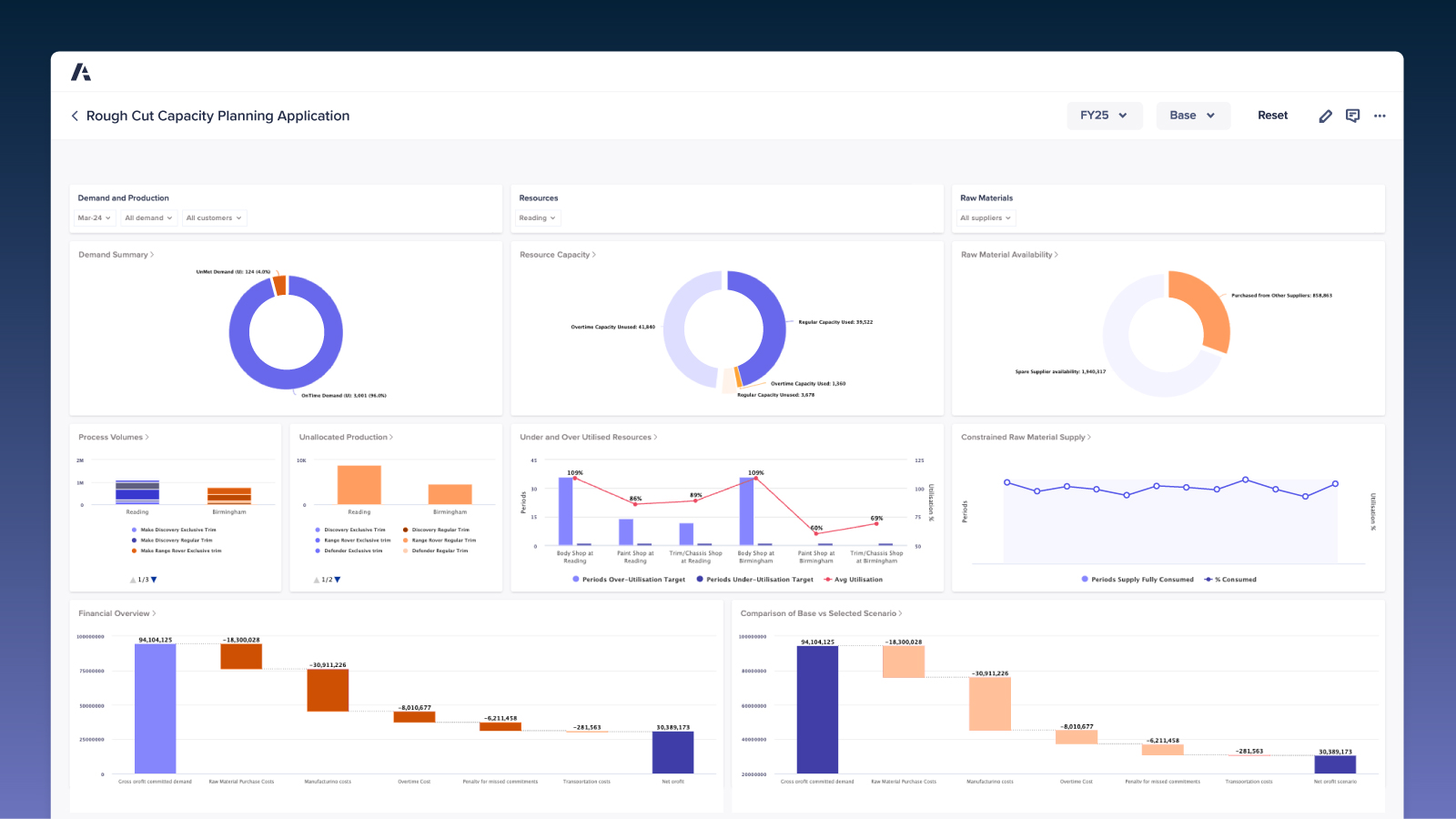This screenshot has height=819, width=1456.
Task: Open the comments icon in the header
Action: point(1352,116)
